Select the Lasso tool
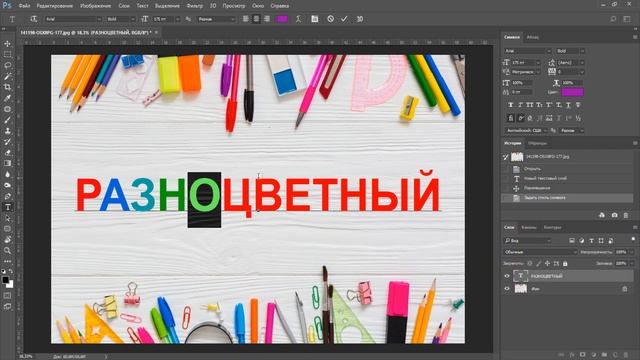640x360 pixels. point(8,65)
